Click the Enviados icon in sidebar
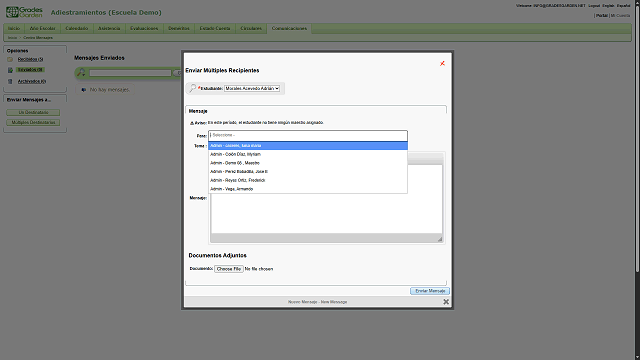This screenshot has height=360, width=640. (10, 70)
